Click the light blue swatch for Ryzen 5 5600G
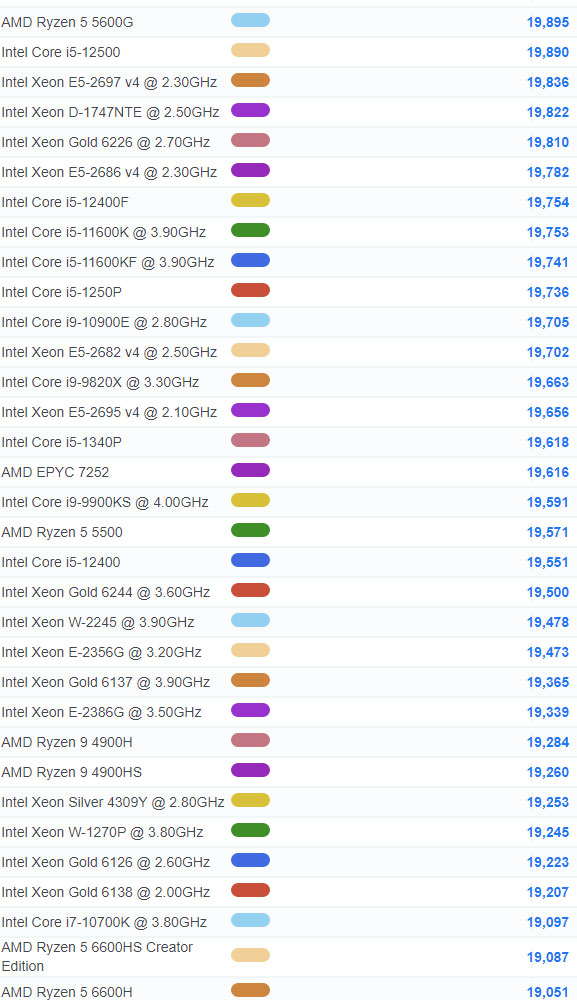This screenshot has width=577, height=1000. tap(250, 20)
